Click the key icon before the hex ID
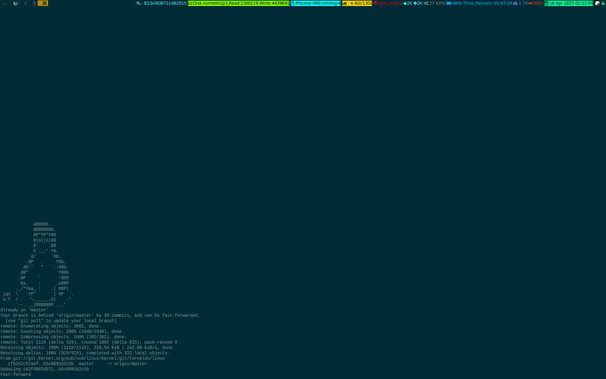Image resolution: width=606 pixels, height=379 pixels. 138,3
